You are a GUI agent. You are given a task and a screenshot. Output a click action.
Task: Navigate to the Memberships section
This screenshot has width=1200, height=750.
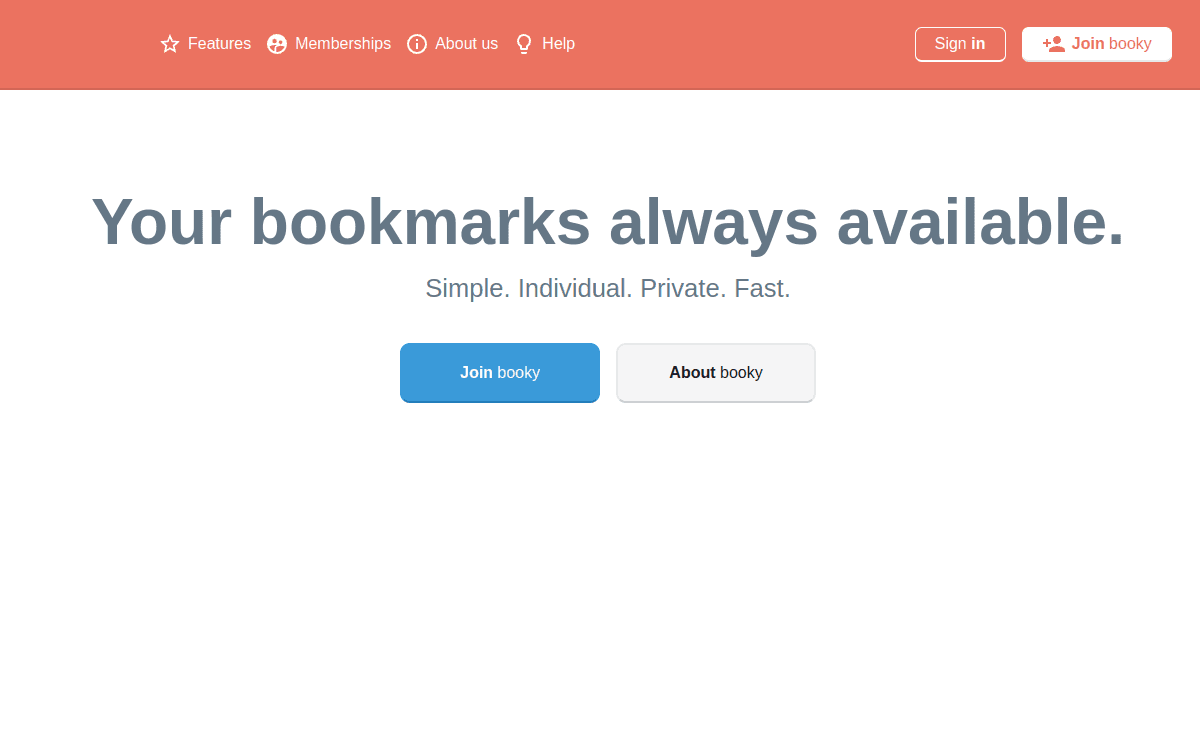coord(343,44)
